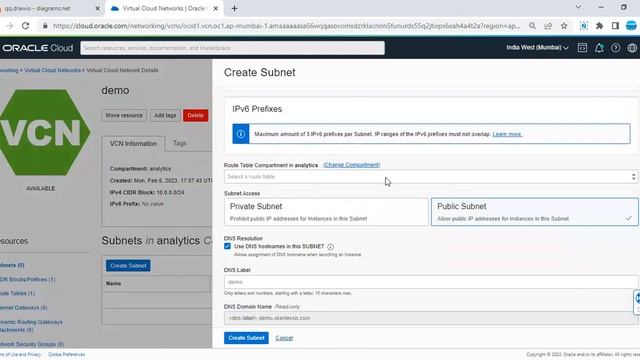Image resolution: width=640 pixels, height=360 pixels.
Task: Click Cookie Preferences footer link
Action: pos(67,355)
